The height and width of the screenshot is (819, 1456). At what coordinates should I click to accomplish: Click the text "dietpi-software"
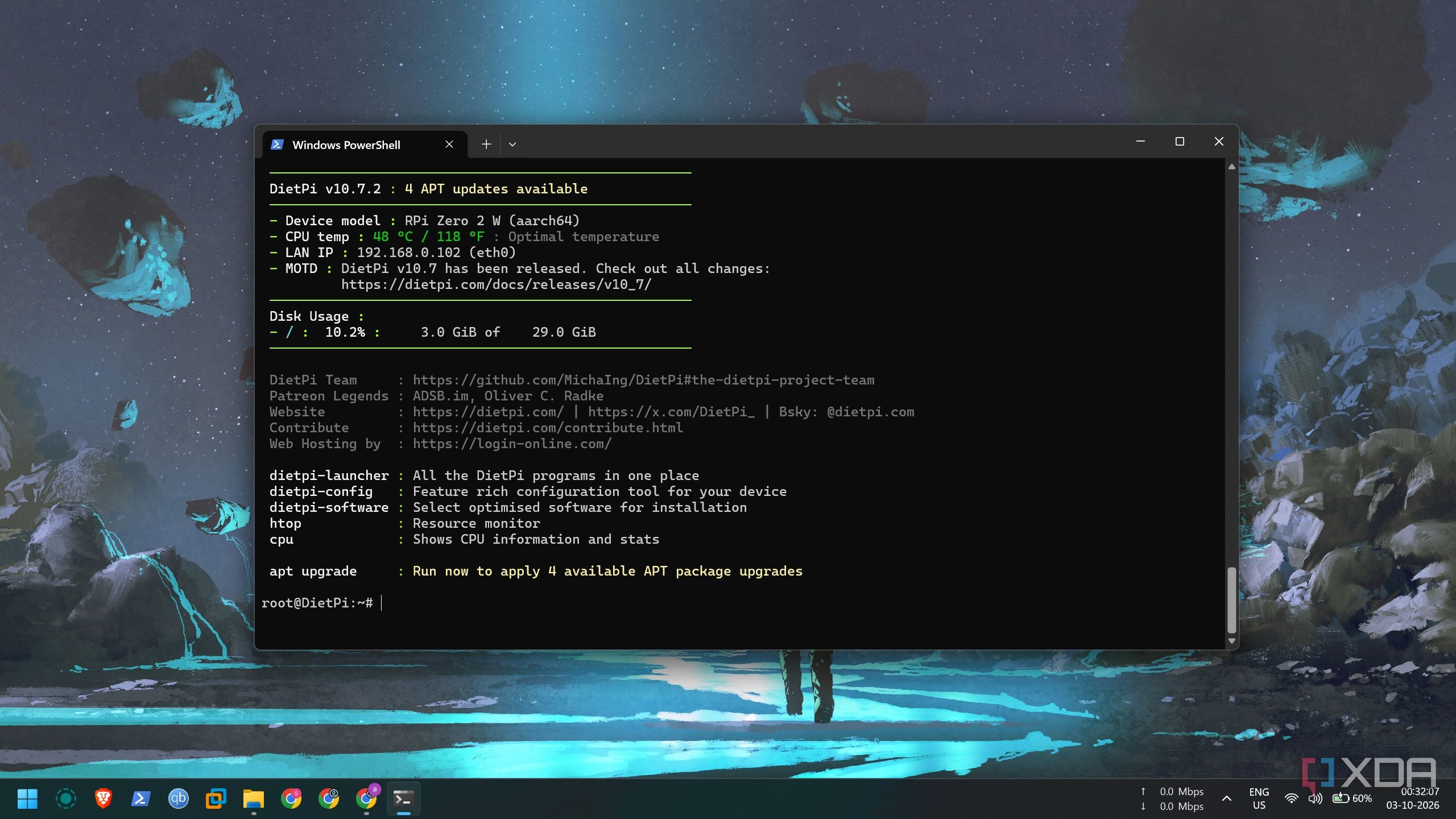(x=329, y=507)
